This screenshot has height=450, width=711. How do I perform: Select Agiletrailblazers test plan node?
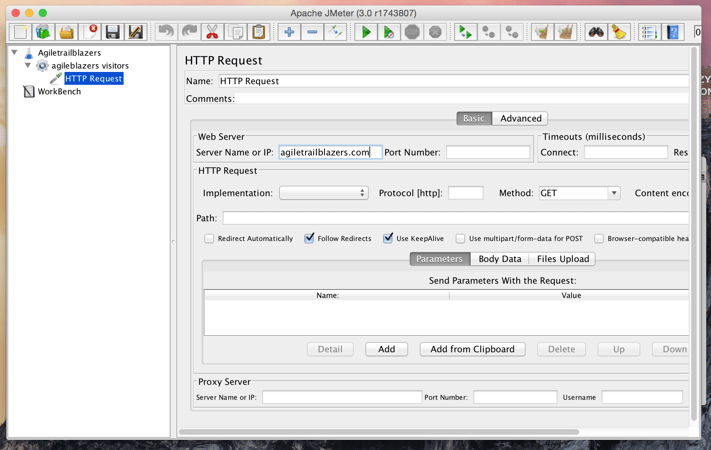[x=69, y=53]
